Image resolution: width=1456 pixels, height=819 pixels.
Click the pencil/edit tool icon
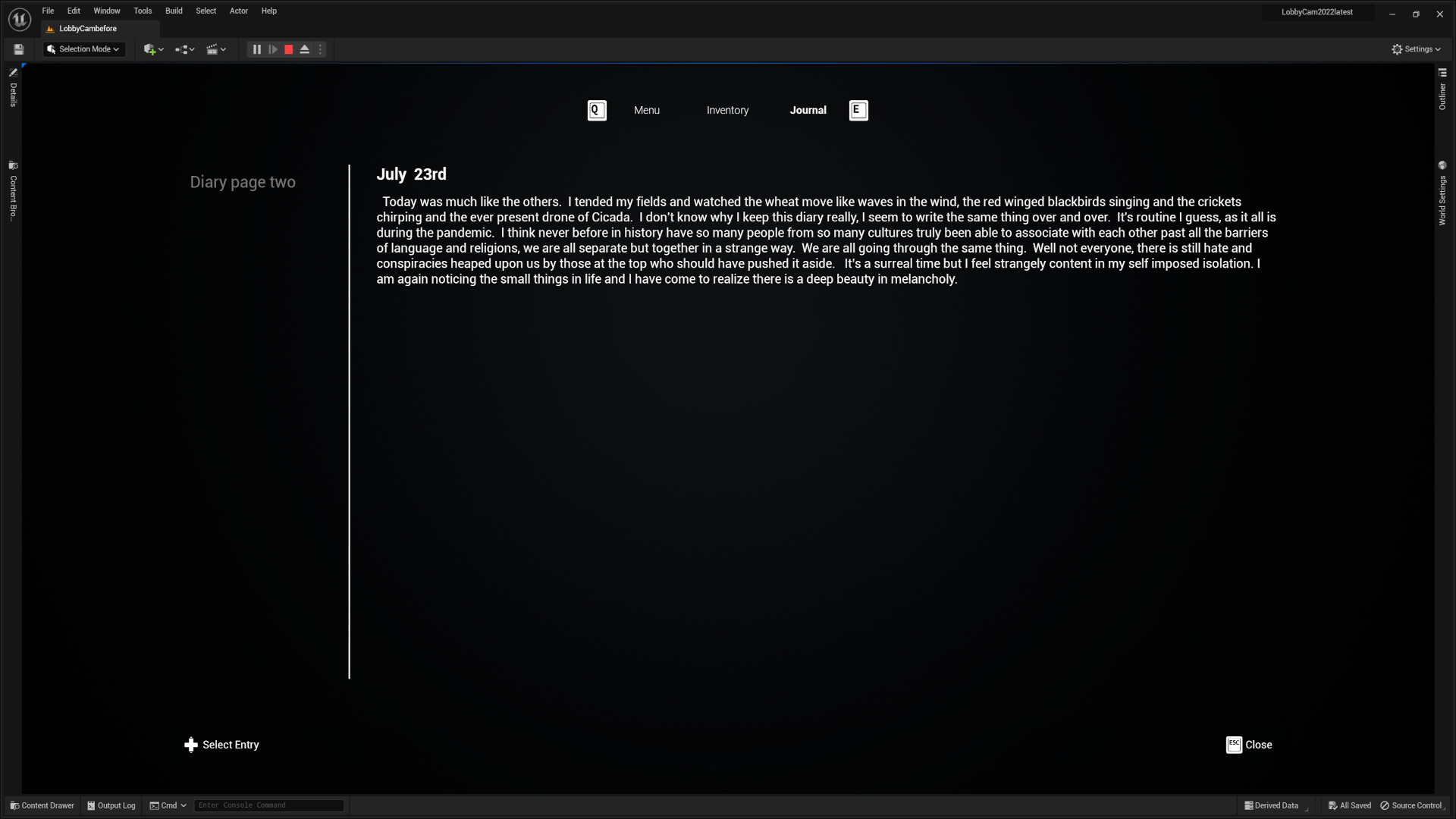pyautogui.click(x=13, y=72)
